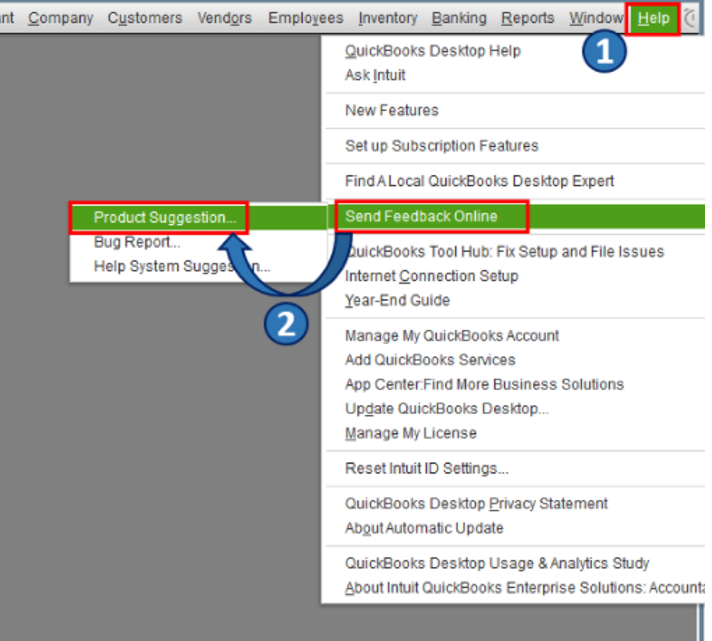Open the Inventory menu
The width and height of the screenshot is (712, 641).
388,18
